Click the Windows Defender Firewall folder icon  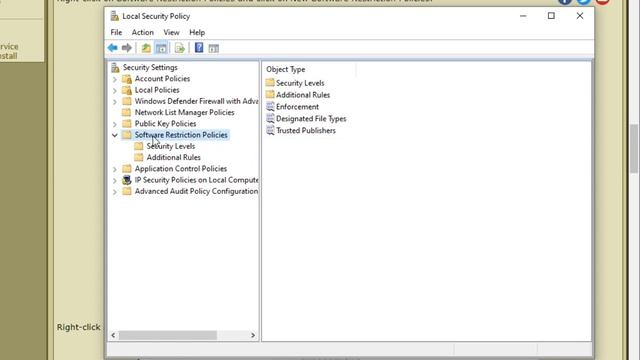127,101
